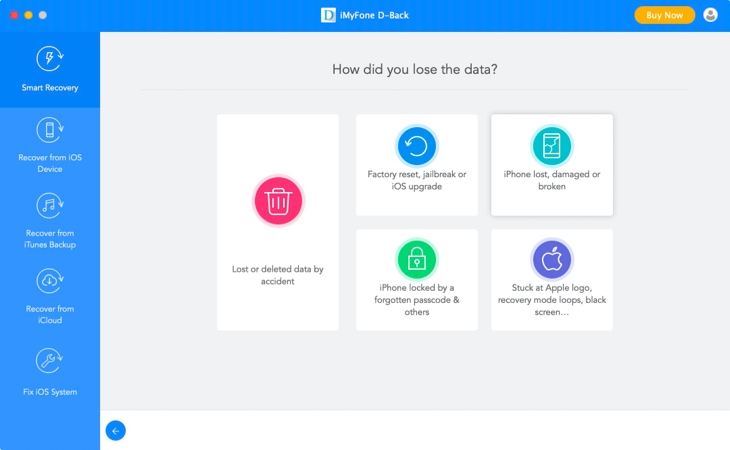
Task: Click the blue factory reset arrow icon
Action: click(x=417, y=146)
